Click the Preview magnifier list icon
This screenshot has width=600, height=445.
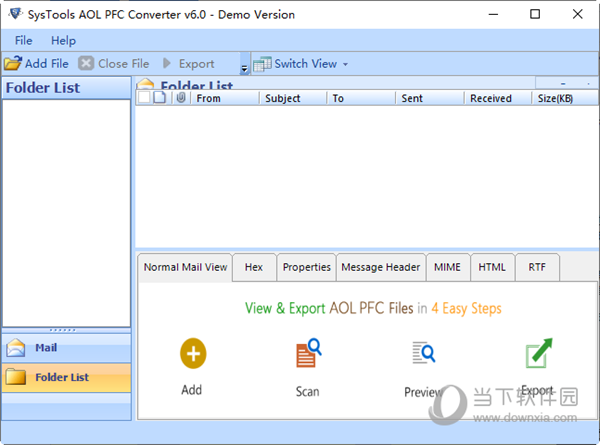pyautogui.click(x=424, y=352)
